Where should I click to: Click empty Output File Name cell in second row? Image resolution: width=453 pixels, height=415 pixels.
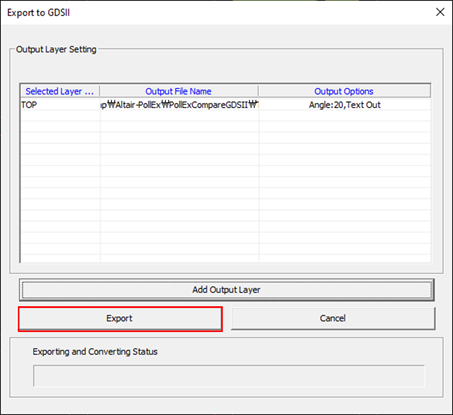point(179,116)
